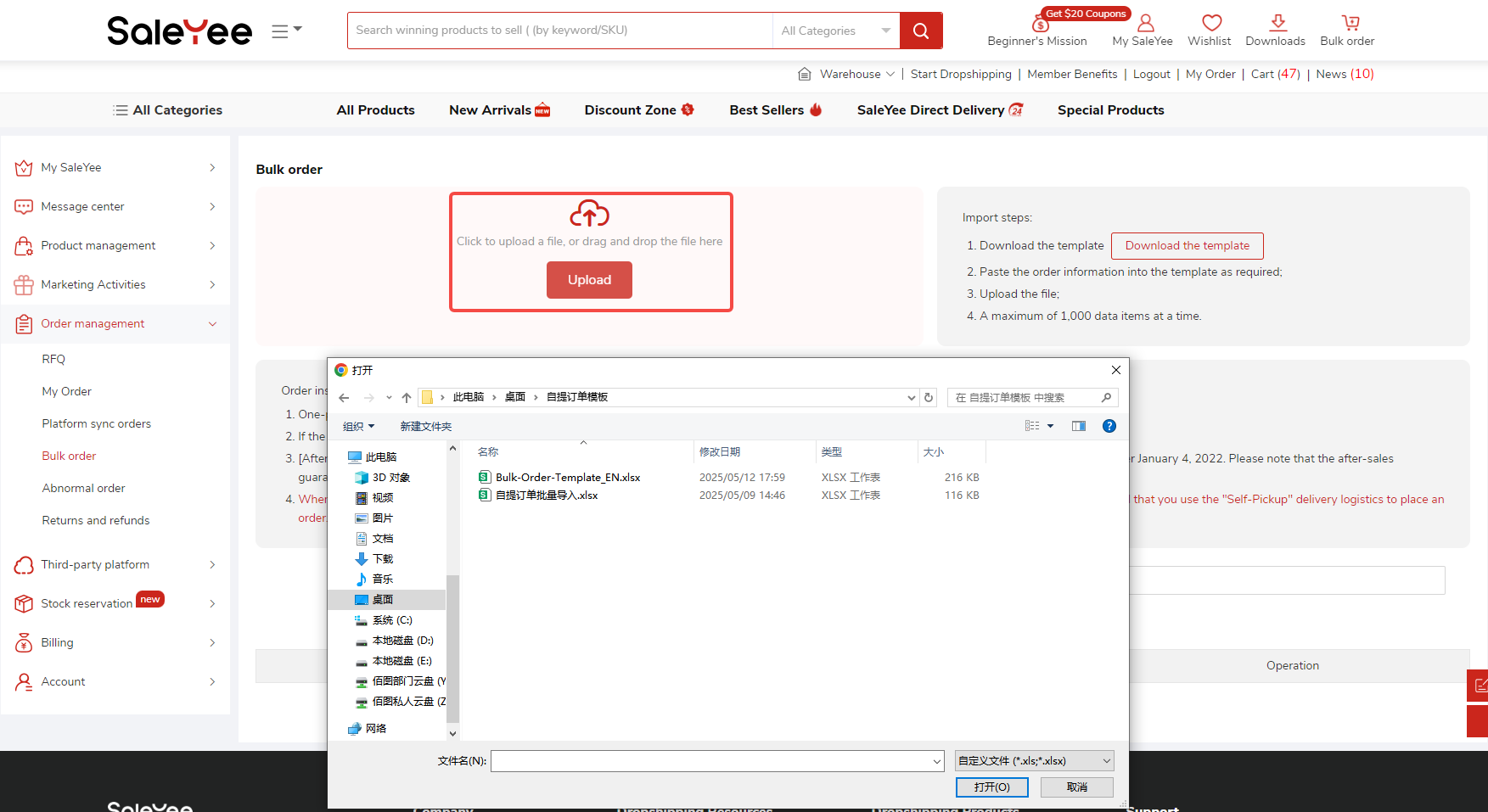The width and height of the screenshot is (1488, 812).
Task: Open My SaleYee profile icon
Action: tap(1145, 23)
